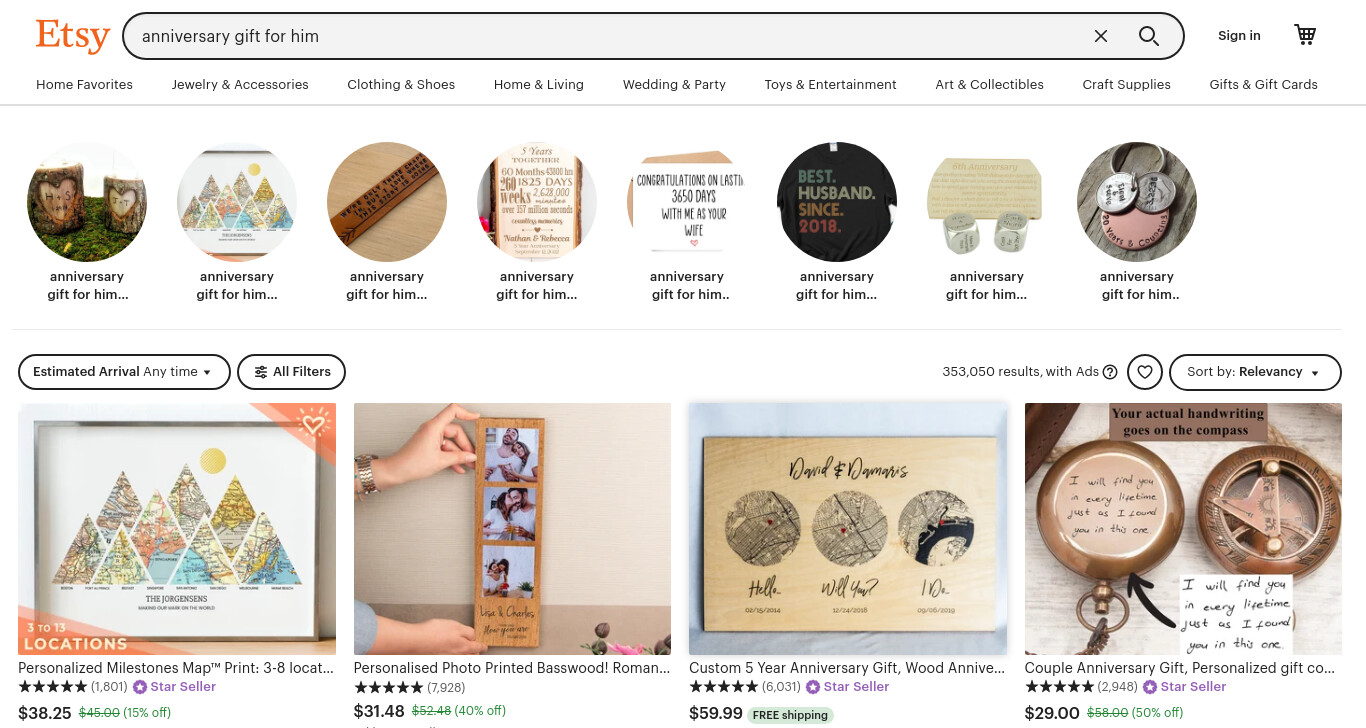Open the shopping cart icon

(x=1305, y=35)
